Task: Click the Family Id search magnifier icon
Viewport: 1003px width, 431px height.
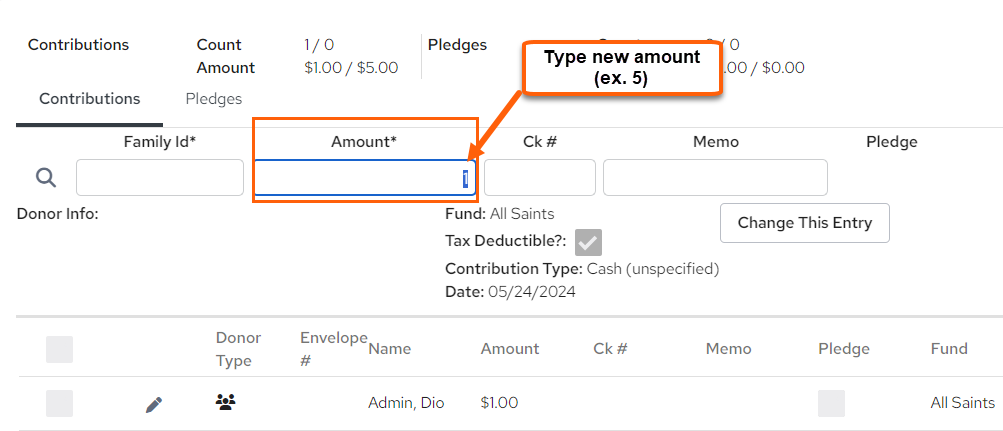Action: coord(45,177)
